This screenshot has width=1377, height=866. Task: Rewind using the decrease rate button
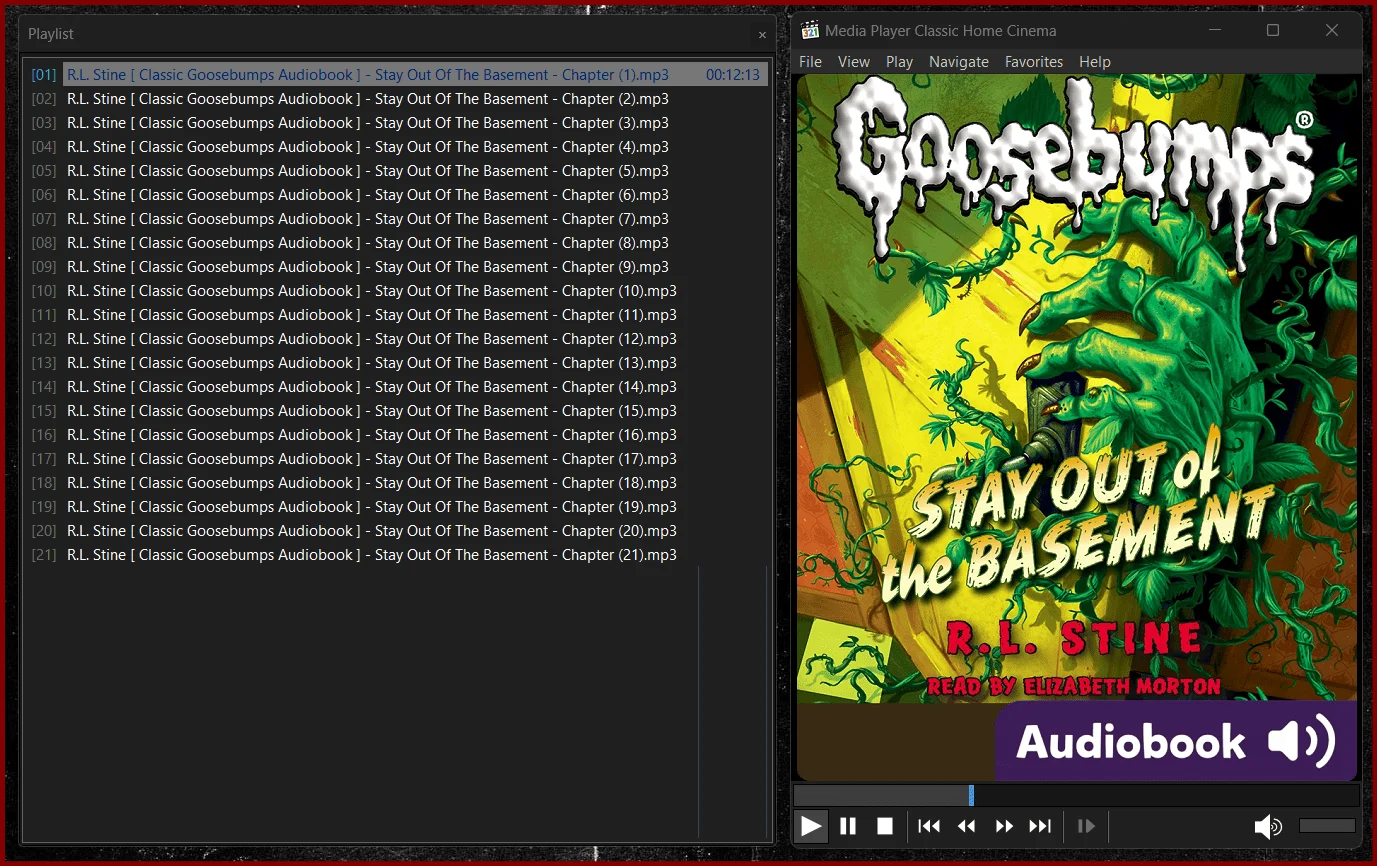966,826
